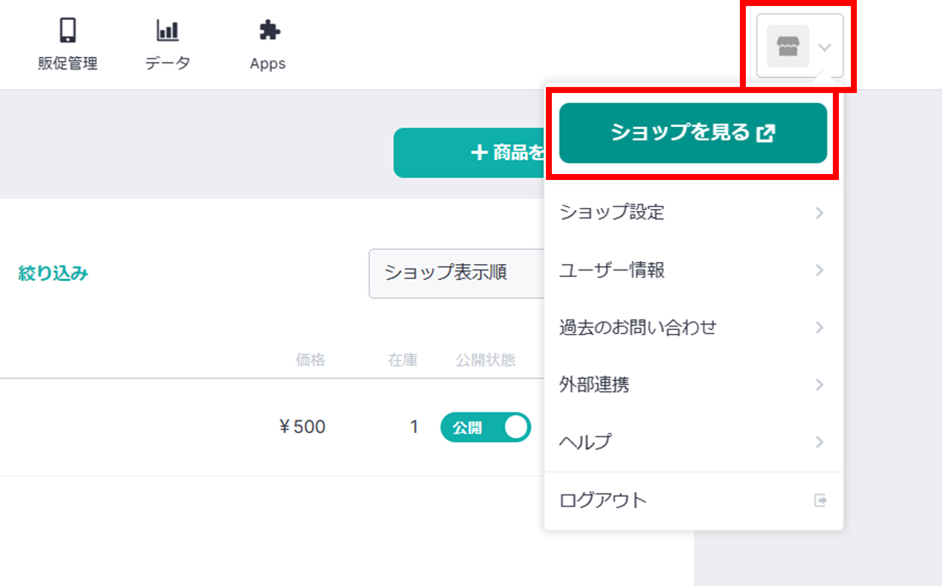Open the データ bar chart icon
Image resolution: width=942 pixels, height=586 pixels.
point(167,31)
